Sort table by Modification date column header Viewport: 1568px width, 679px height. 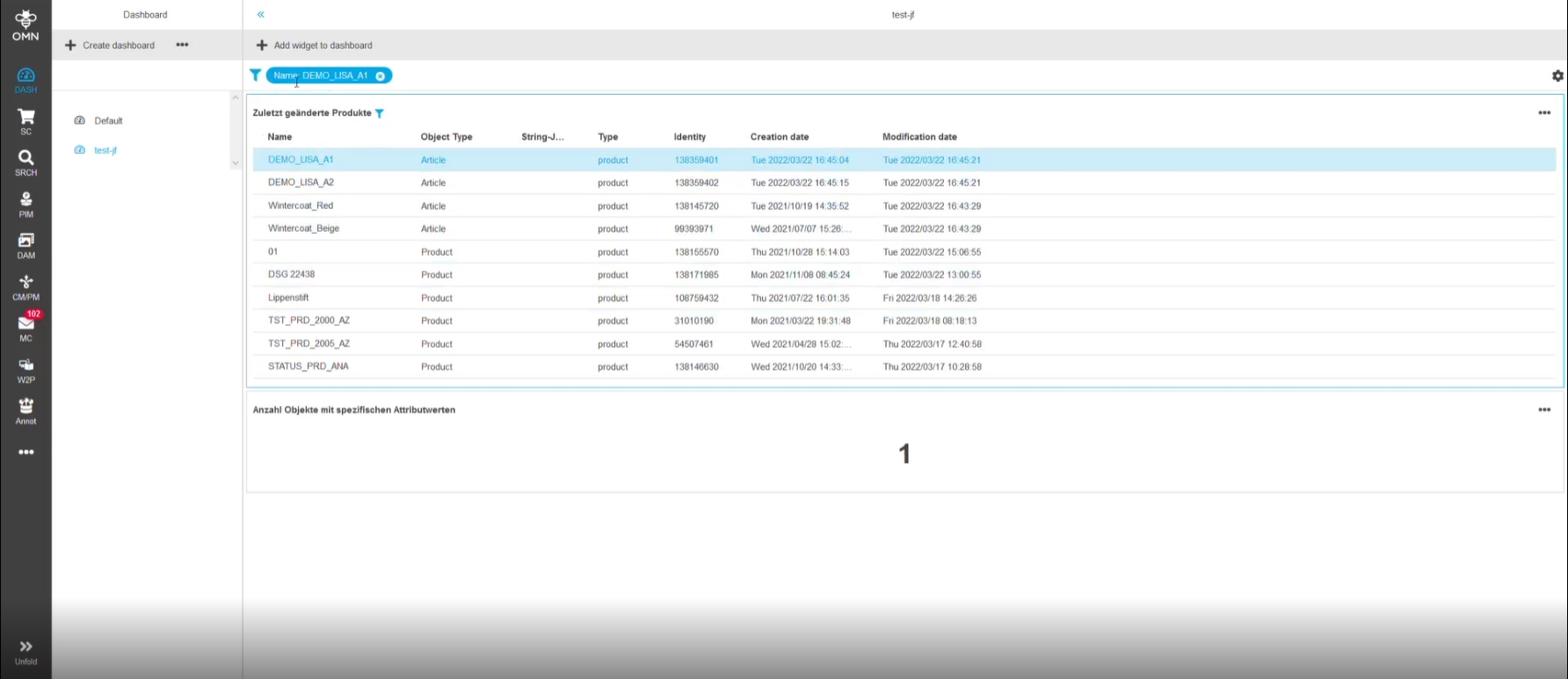point(919,137)
